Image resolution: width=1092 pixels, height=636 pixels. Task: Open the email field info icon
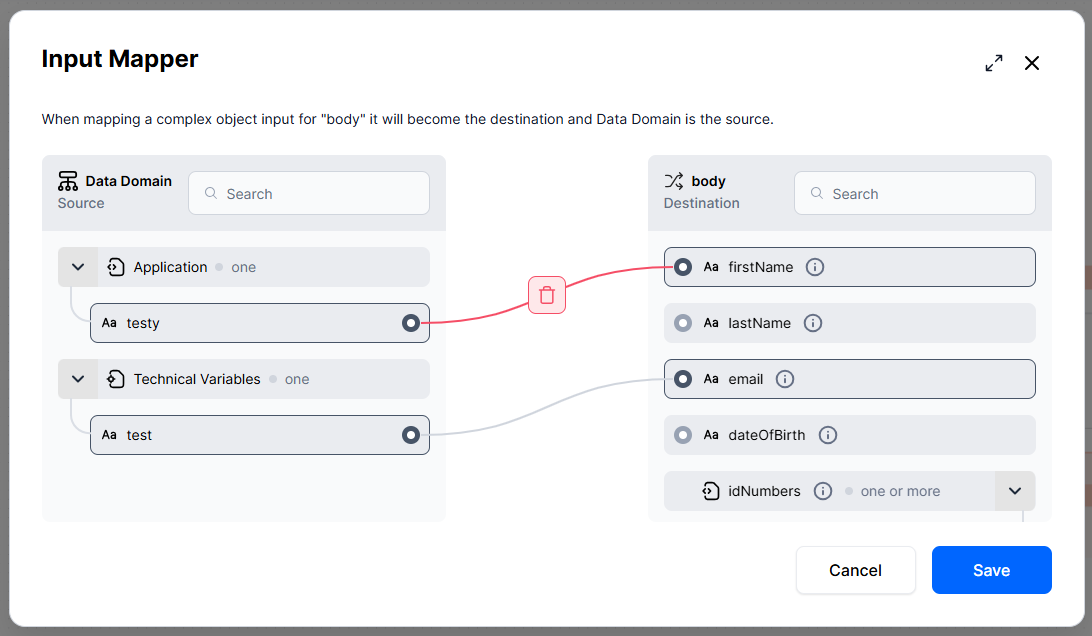pos(785,379)
